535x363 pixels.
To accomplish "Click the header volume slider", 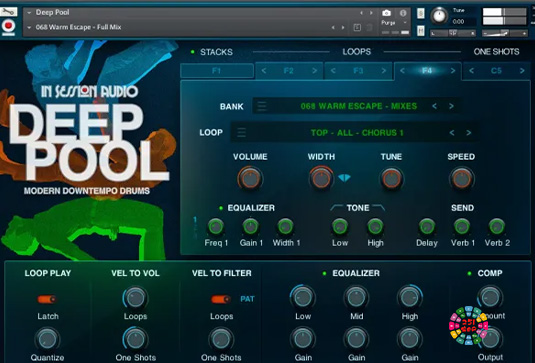I will tap(505, 33).
